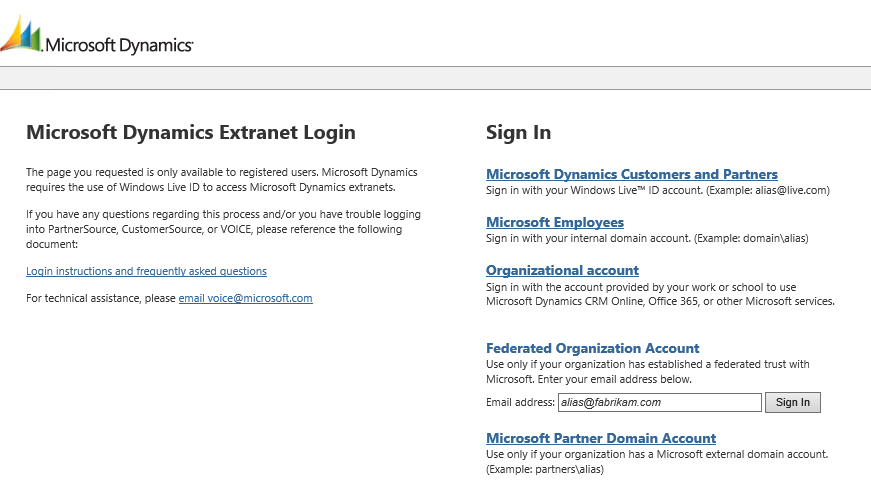This screenshot has height=498, width=871.
Task: Select the Organizational account sign-in link
Action: pyautogui.click(x=562, y=270)
